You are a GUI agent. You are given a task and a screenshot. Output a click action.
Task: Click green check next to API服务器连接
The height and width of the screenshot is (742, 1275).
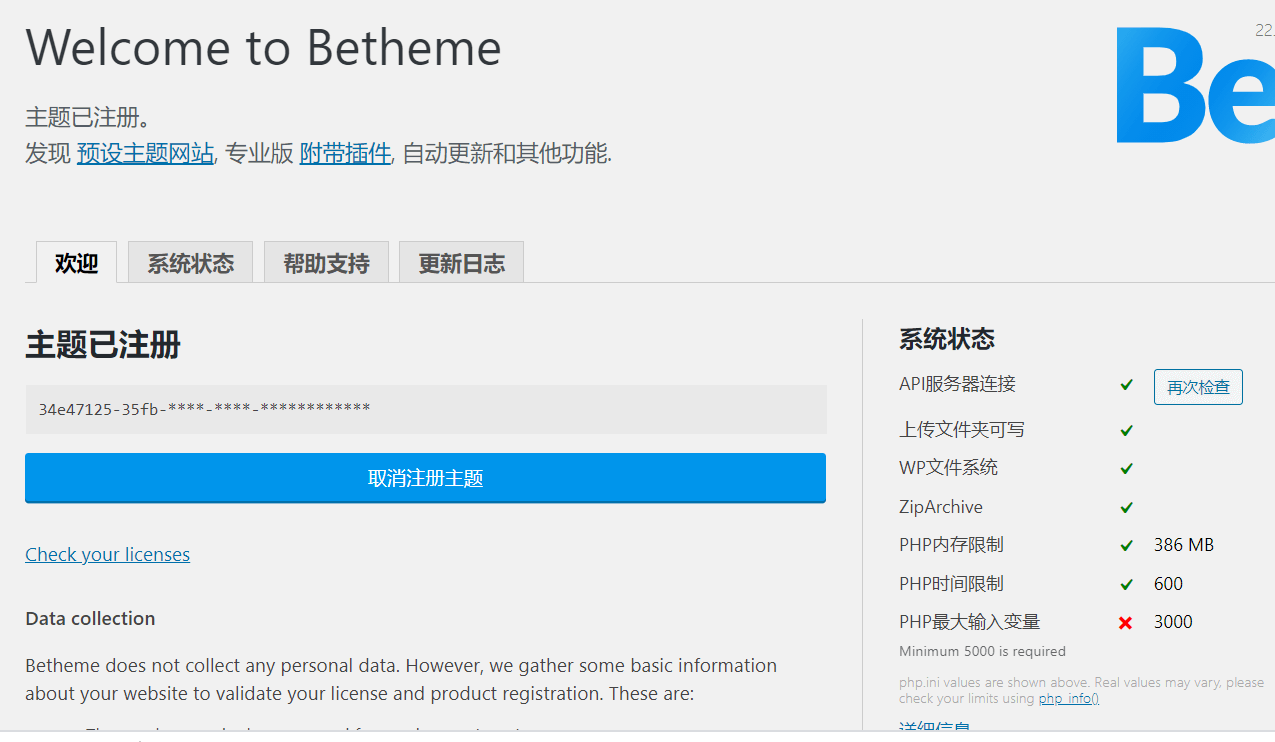click(1126, 384)
